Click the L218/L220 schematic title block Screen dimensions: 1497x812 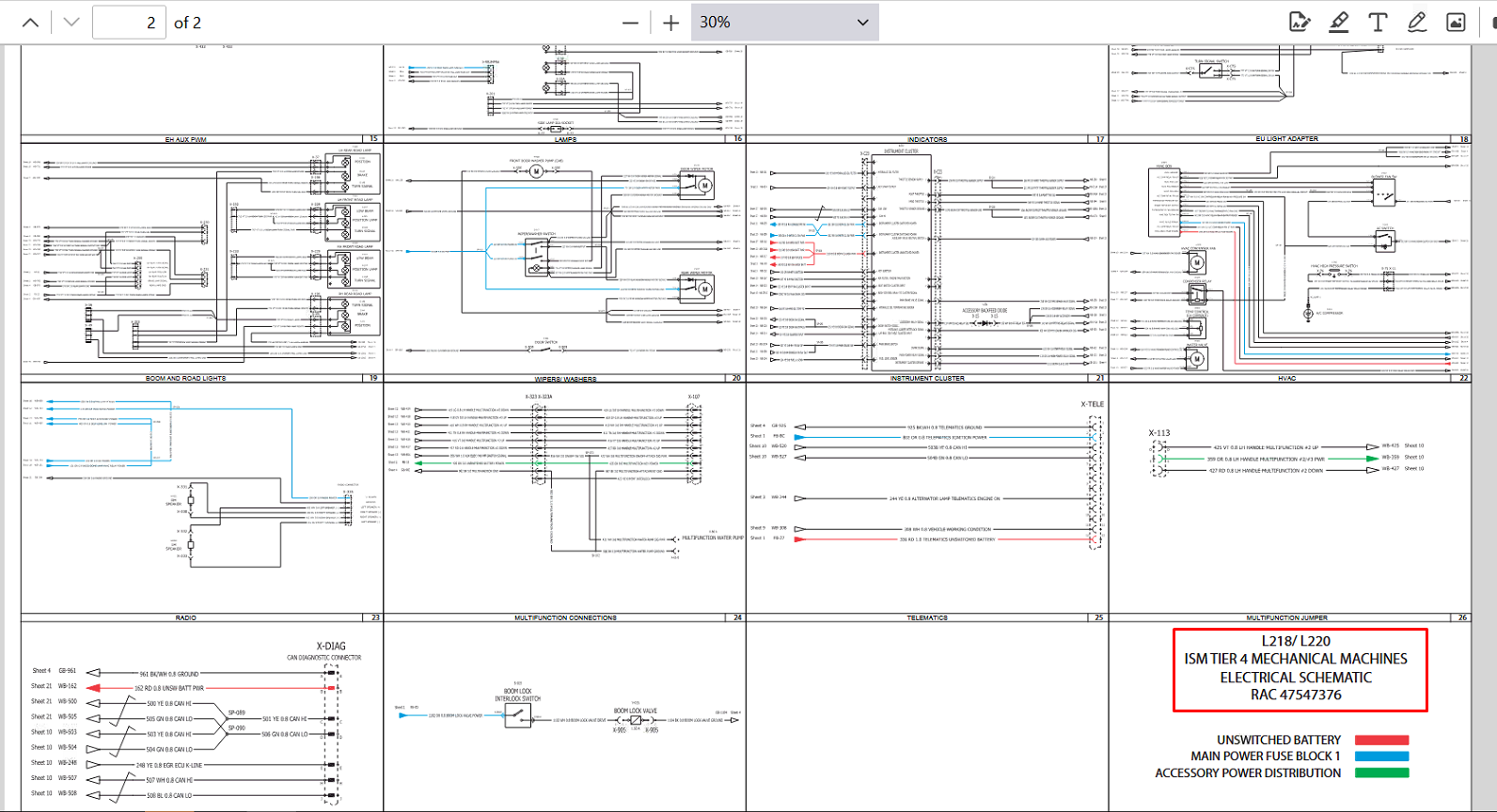1300,669
